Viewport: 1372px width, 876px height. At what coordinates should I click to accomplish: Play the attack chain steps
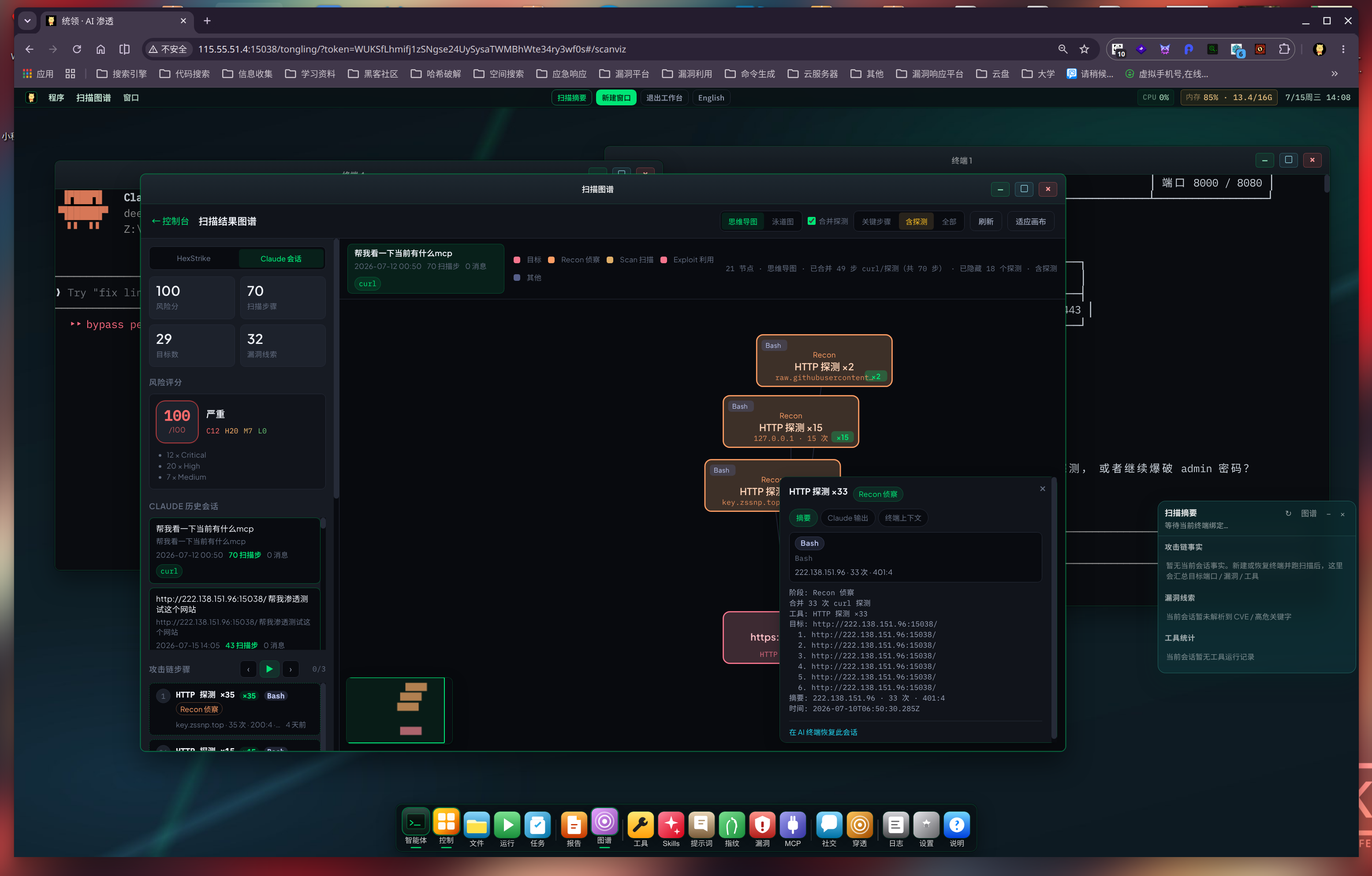click(x=269, y=669)
